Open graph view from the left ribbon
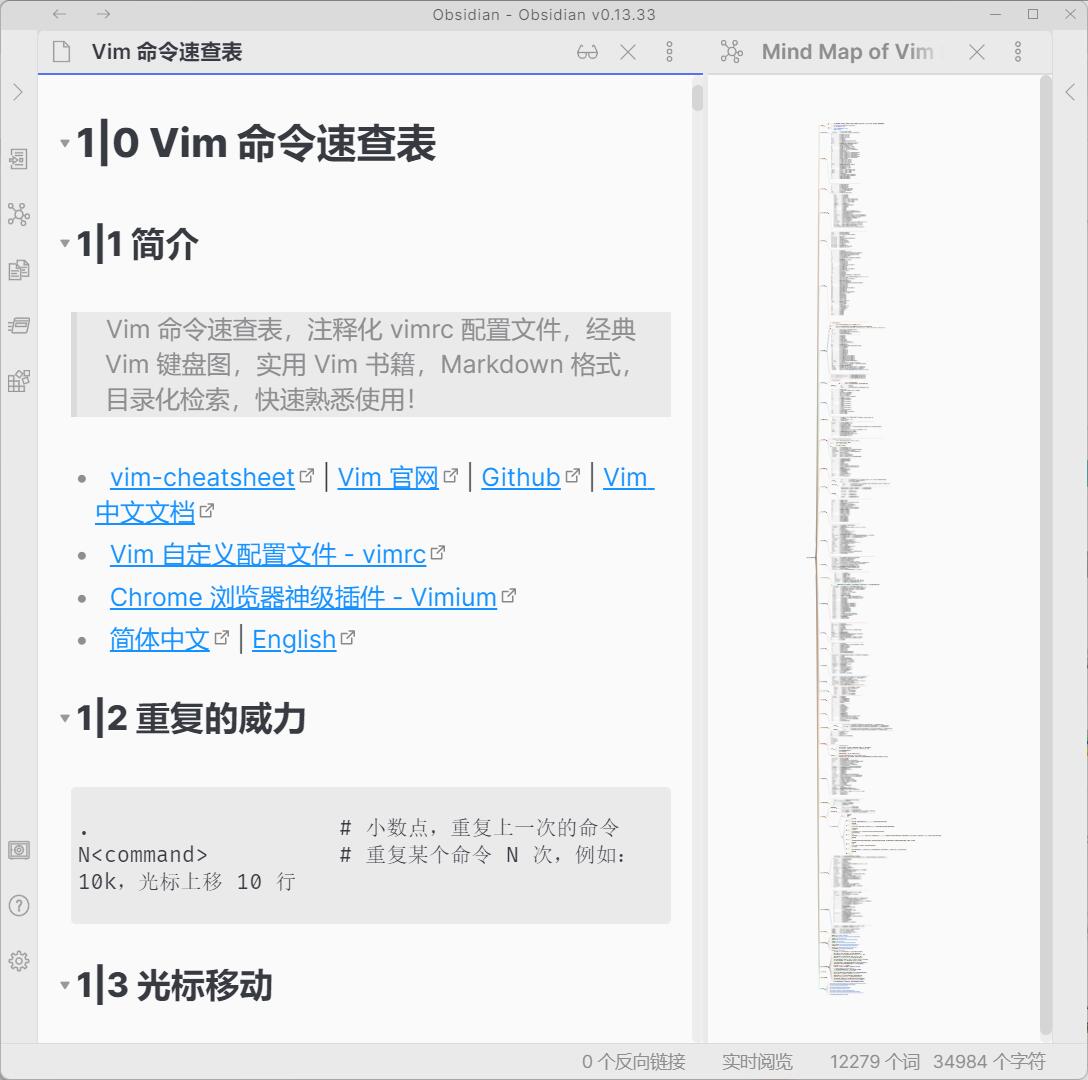 (x=18, y=214)
